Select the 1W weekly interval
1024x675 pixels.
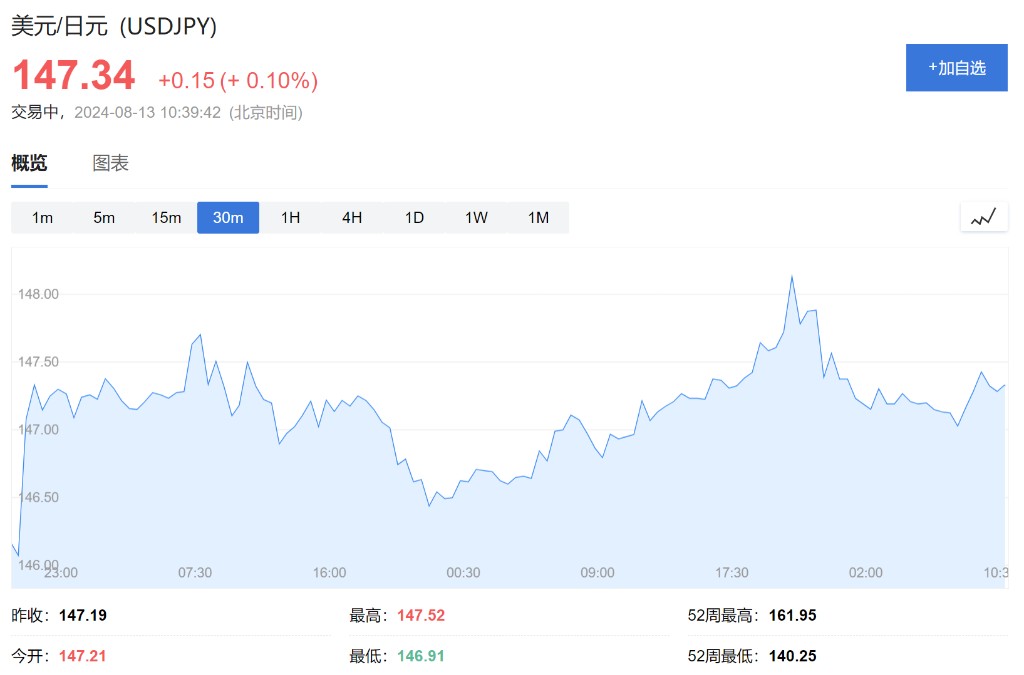476,218
